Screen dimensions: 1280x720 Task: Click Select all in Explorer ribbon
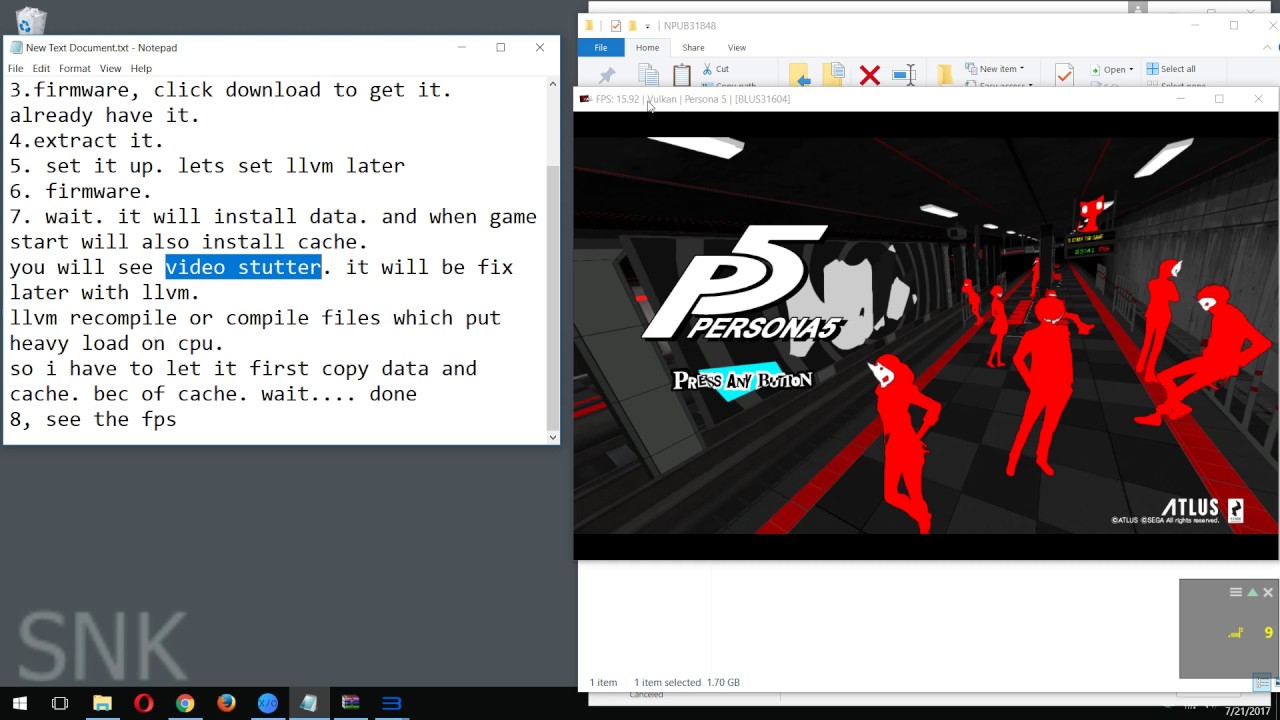click(1171, 69)
